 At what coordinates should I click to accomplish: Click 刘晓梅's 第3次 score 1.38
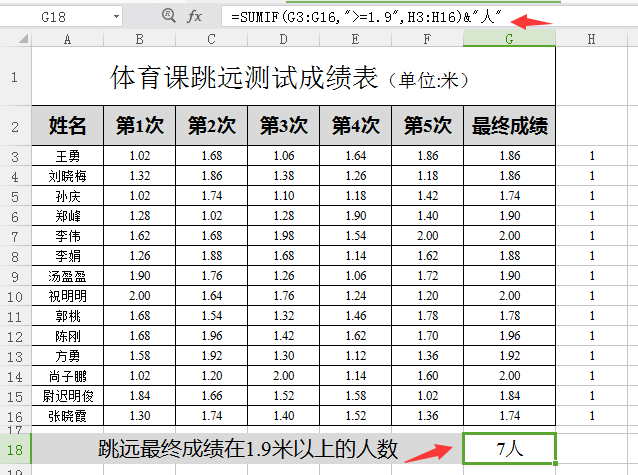[x=284, y=176]
